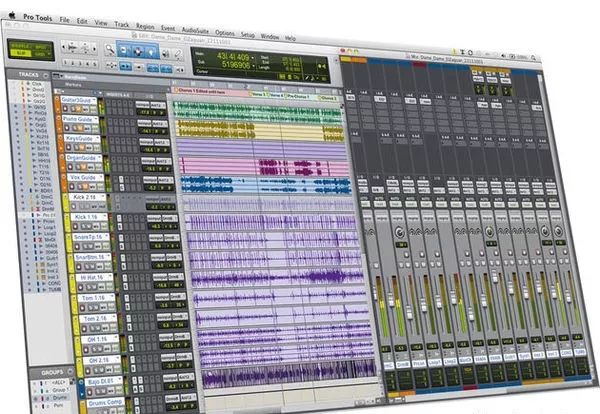Image resolution: width=600 pixels, height=414 pixels.
Task: Select the Scrubber speaker tool
Action: [x=166, y=54]
